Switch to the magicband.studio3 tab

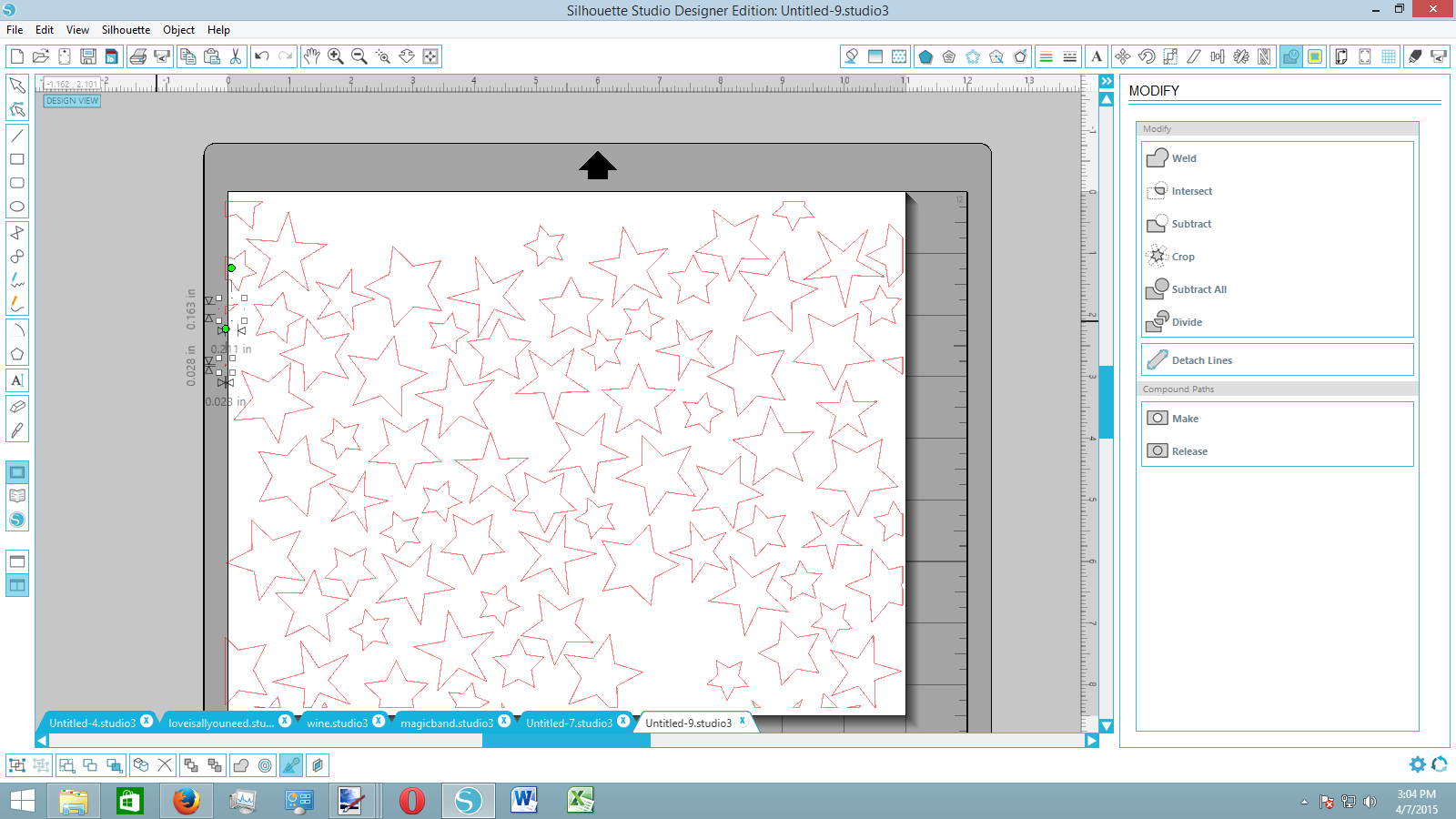click(x=447, y=723)
